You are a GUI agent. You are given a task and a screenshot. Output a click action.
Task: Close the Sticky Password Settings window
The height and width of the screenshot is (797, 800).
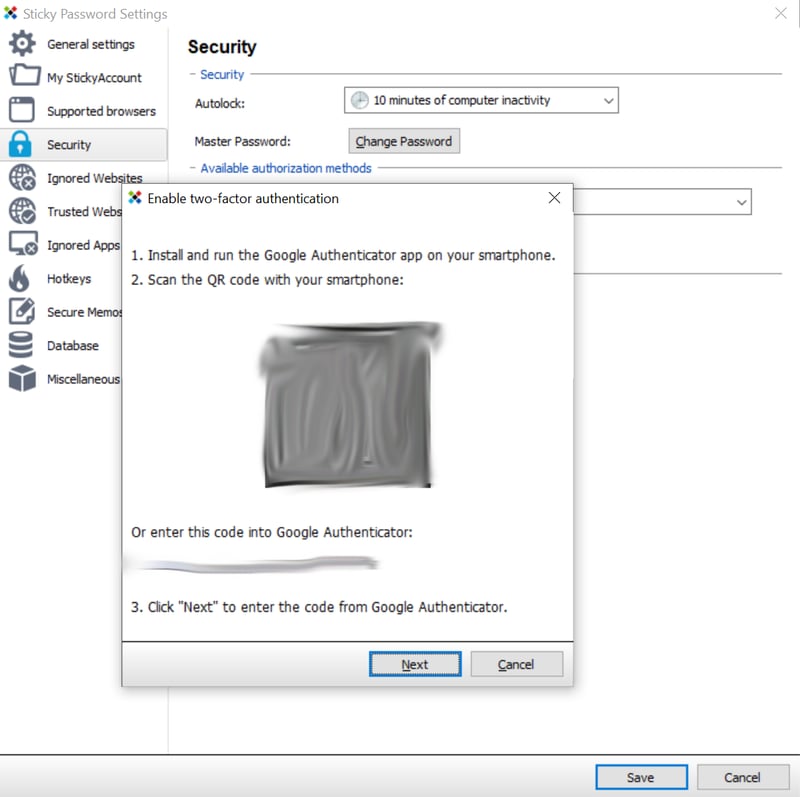click(781, 13)
